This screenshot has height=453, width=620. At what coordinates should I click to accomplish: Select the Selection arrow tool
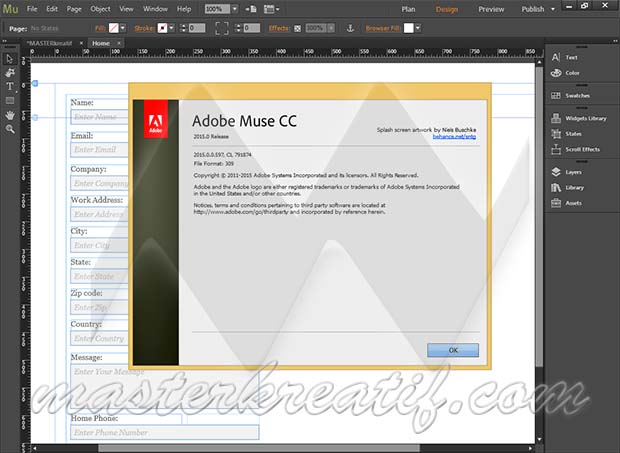pos(9,59)
